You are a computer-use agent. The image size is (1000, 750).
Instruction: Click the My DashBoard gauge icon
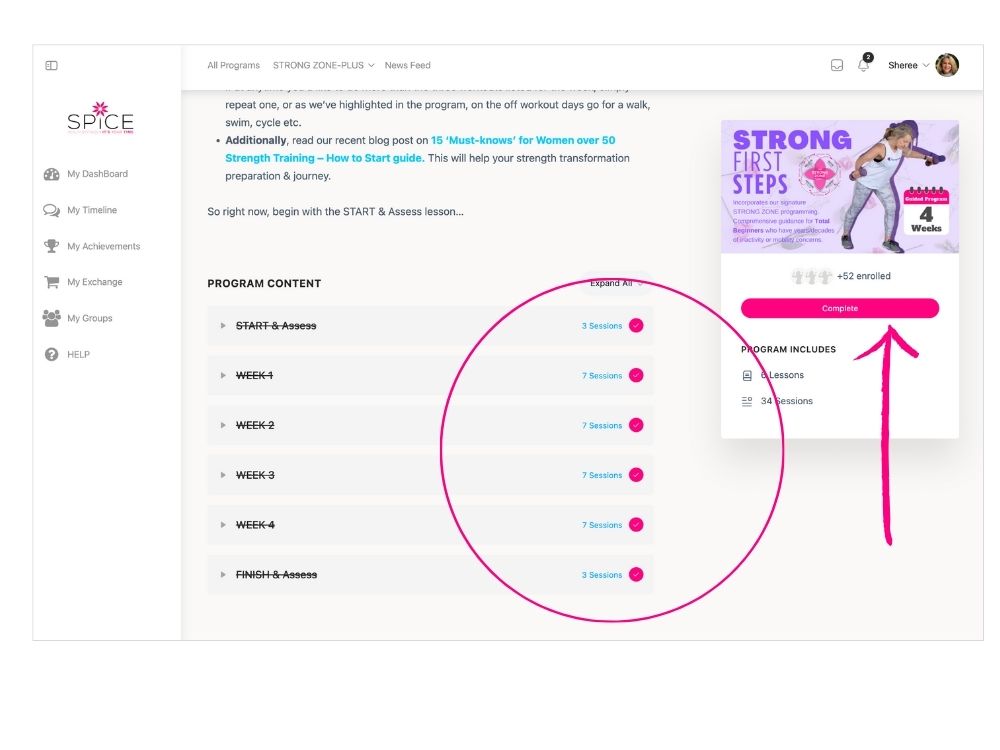(x=52, y=174)
